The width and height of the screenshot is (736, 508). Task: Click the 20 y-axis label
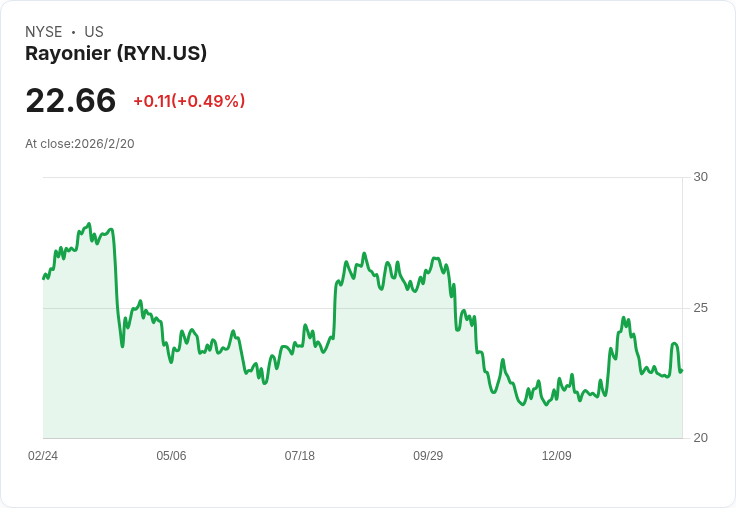[701, 438]
